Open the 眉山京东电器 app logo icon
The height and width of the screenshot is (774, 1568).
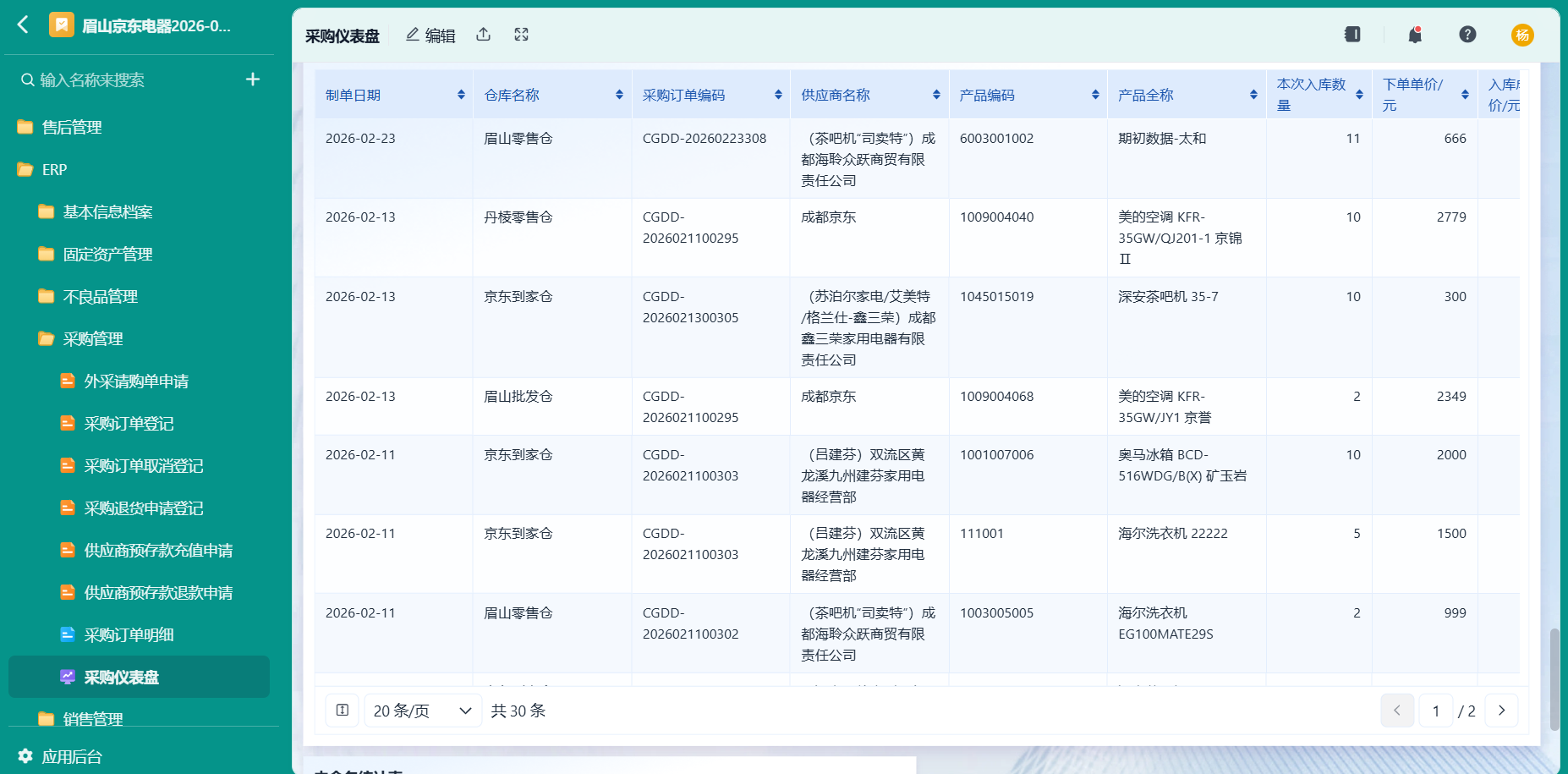coord(61,25)
